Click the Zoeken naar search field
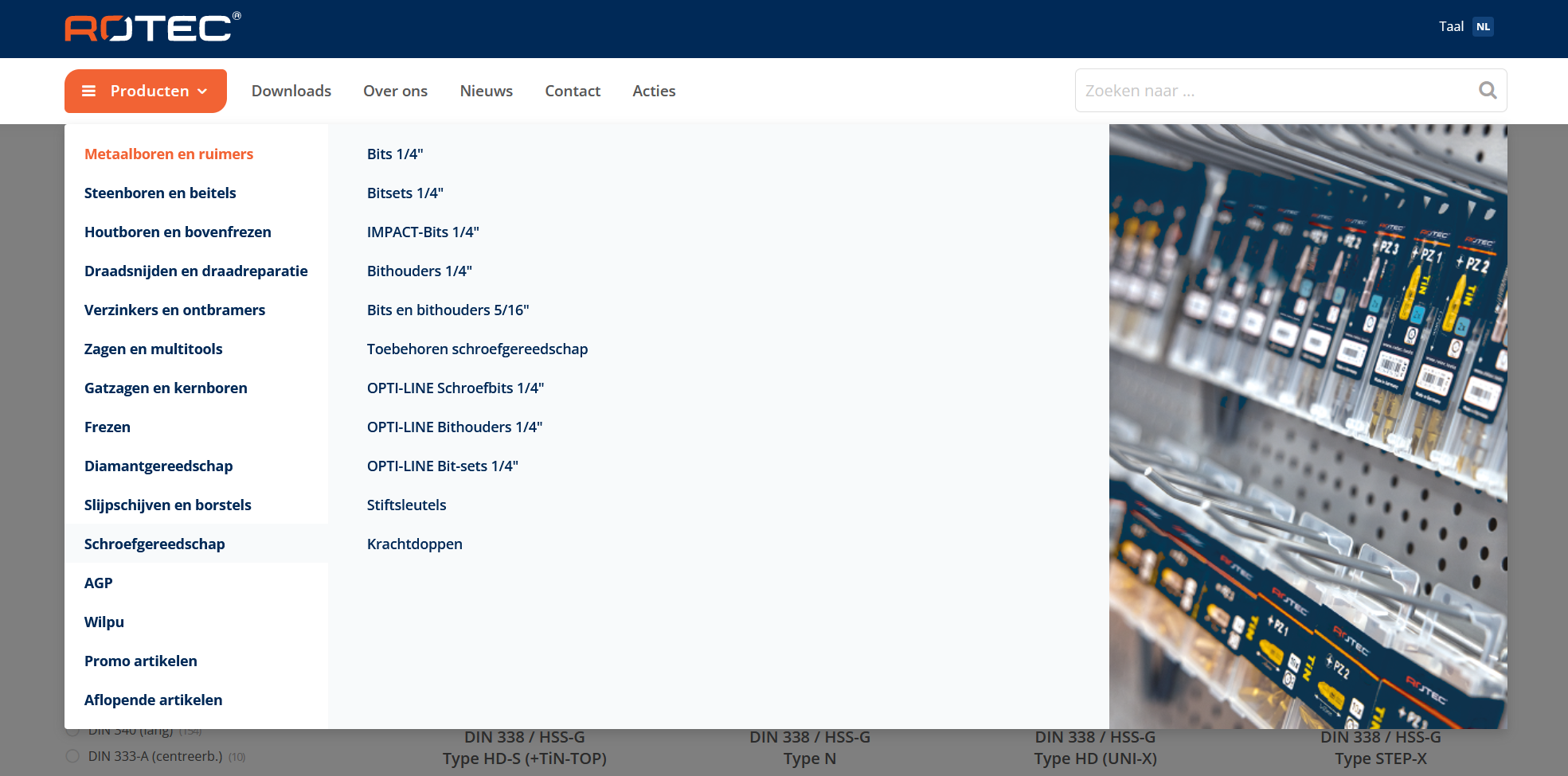 [x=1274, y=91]
